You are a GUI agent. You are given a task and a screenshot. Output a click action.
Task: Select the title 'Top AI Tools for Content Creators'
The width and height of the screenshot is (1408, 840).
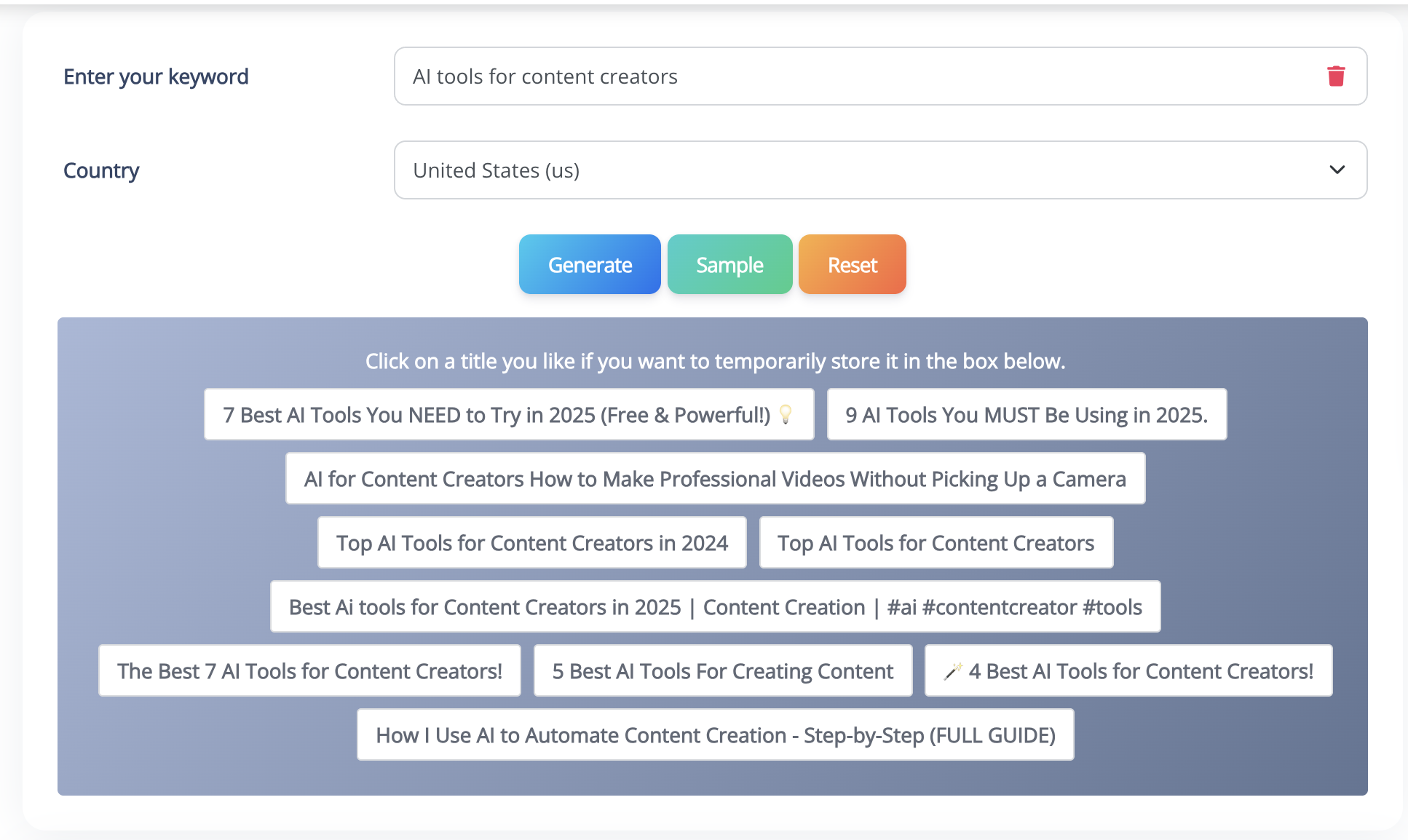tap(936, 543)
